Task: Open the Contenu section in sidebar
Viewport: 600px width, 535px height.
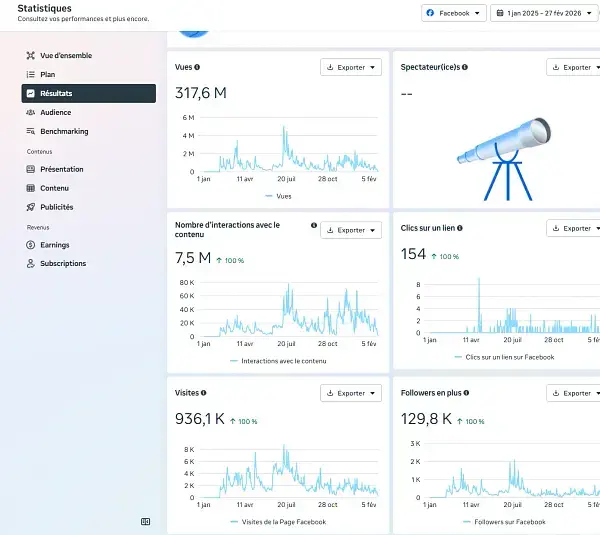Action: click(54, 188)
